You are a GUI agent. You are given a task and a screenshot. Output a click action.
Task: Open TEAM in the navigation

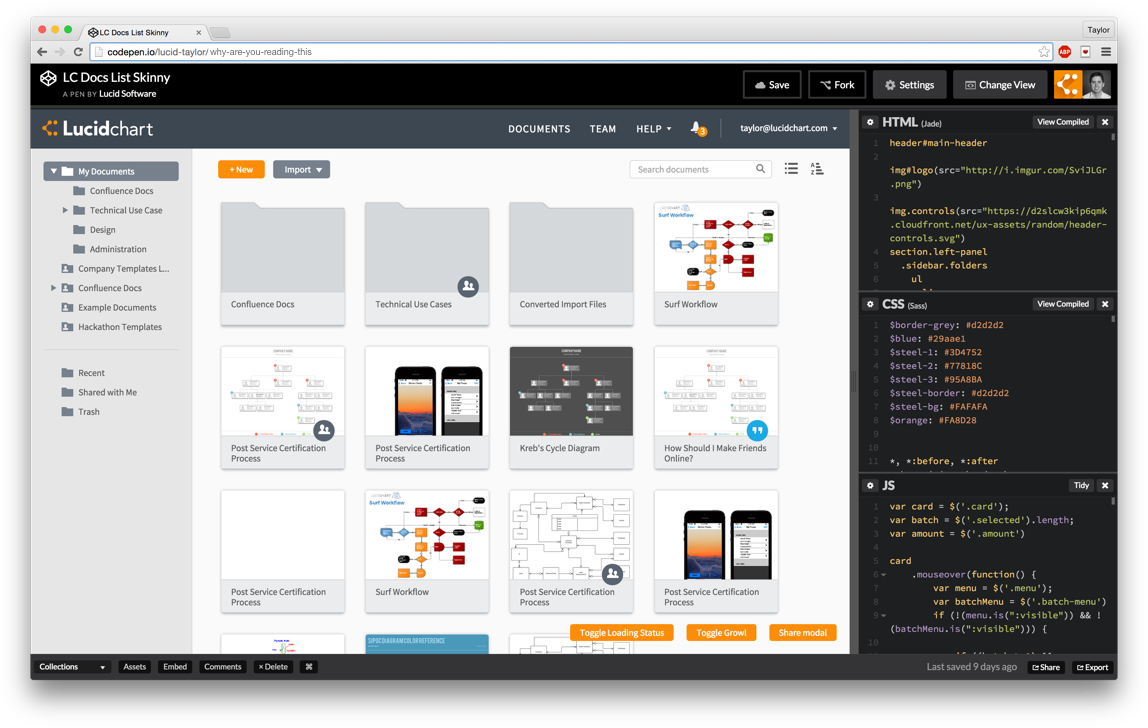pyautogui.click(x=603, y=129)
